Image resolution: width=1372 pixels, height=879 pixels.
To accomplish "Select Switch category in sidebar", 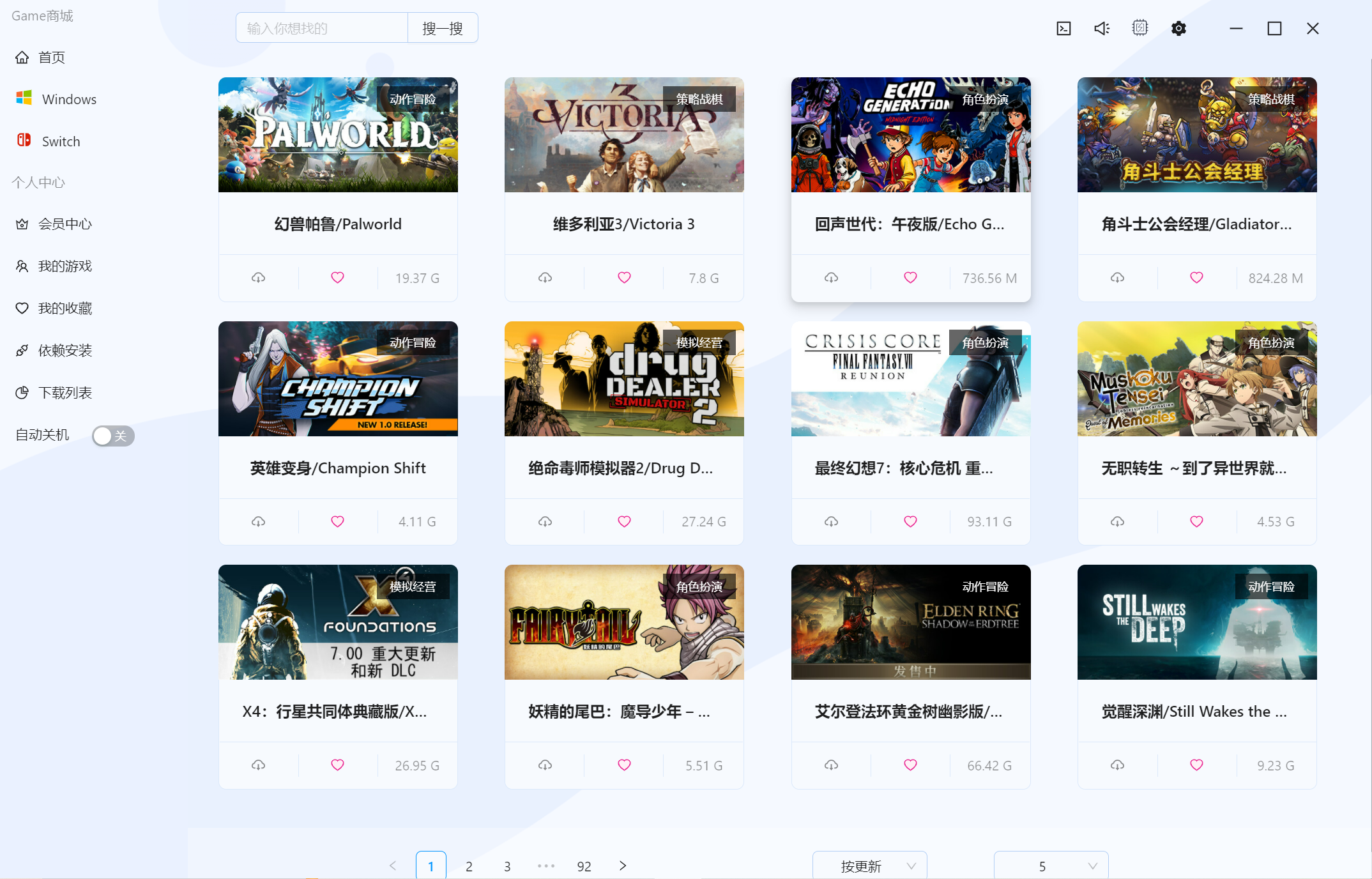I will tap(49, 141).
